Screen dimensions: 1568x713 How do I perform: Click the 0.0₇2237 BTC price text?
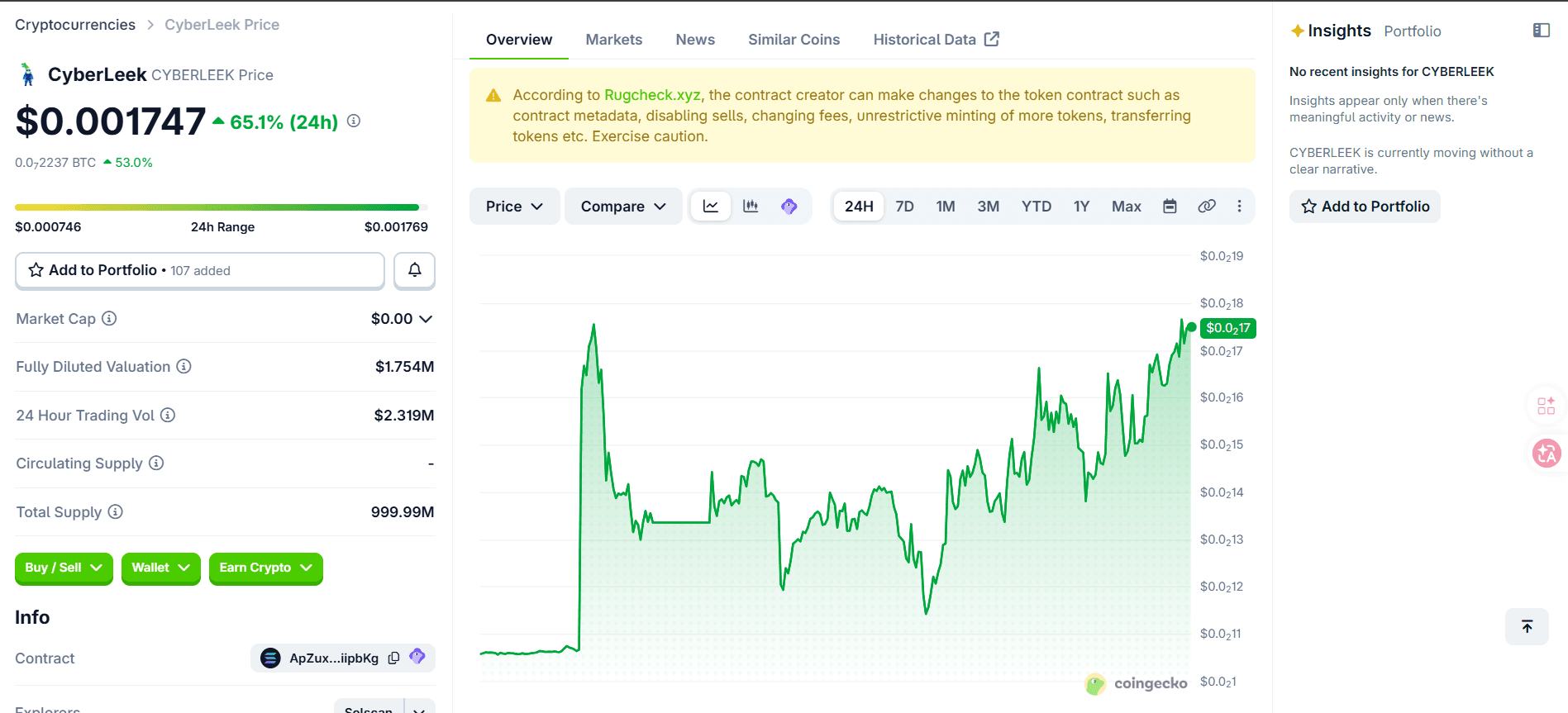[x=55, y=162]
